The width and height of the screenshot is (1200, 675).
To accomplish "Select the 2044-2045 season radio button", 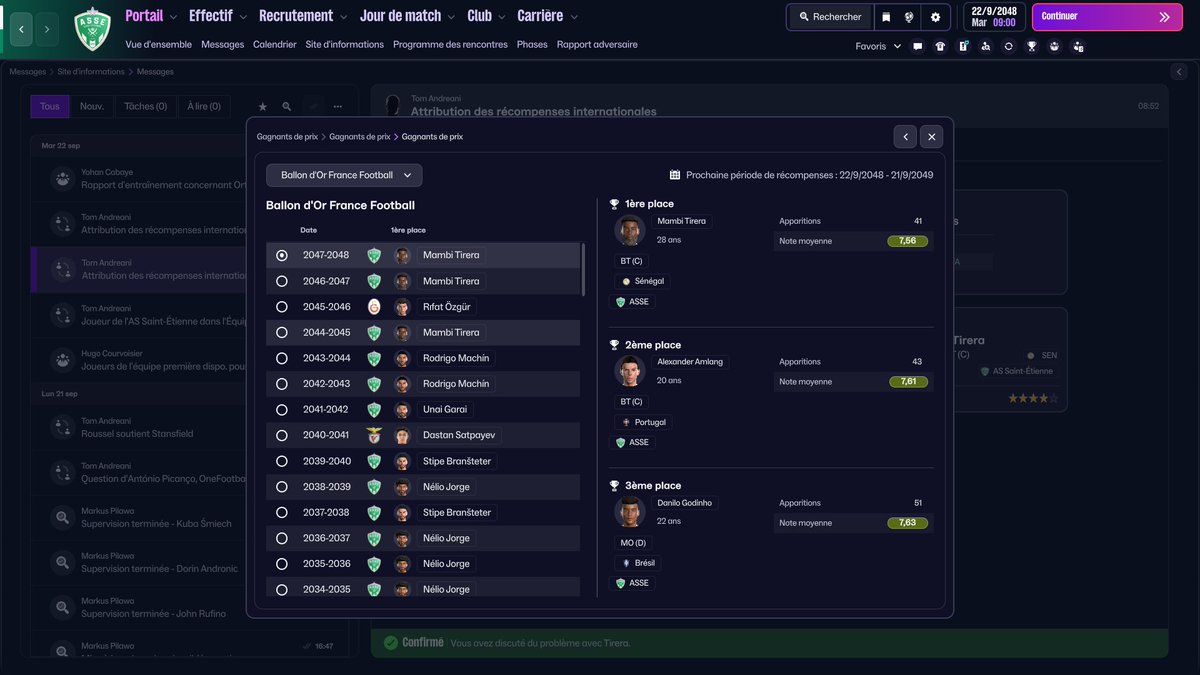I will (x=282, y=332).
